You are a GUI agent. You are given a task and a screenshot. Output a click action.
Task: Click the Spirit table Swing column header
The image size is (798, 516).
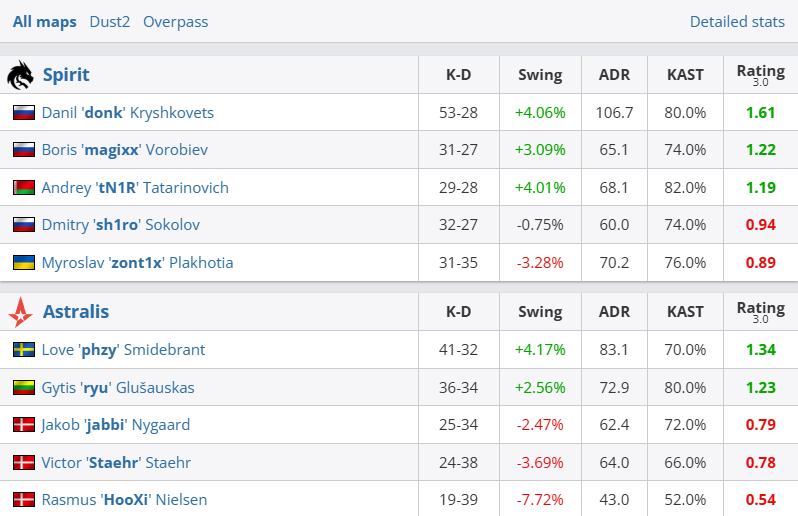pyautogui.click(x=540, y=75)
